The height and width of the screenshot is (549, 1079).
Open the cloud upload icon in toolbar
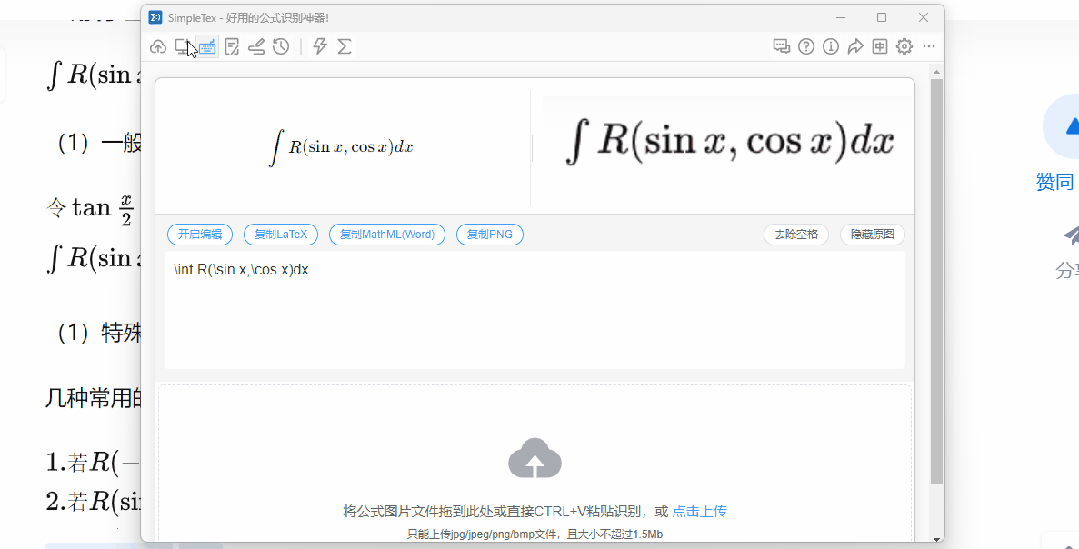pos(158,47)
